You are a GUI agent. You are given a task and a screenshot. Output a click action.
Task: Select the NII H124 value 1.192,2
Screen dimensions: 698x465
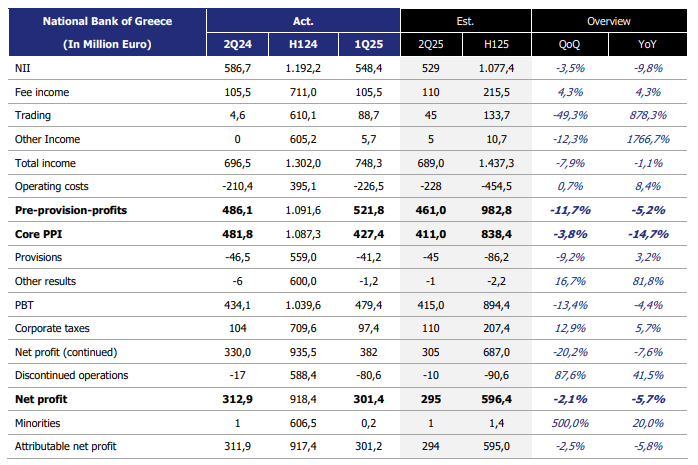[x=303, y=68]
